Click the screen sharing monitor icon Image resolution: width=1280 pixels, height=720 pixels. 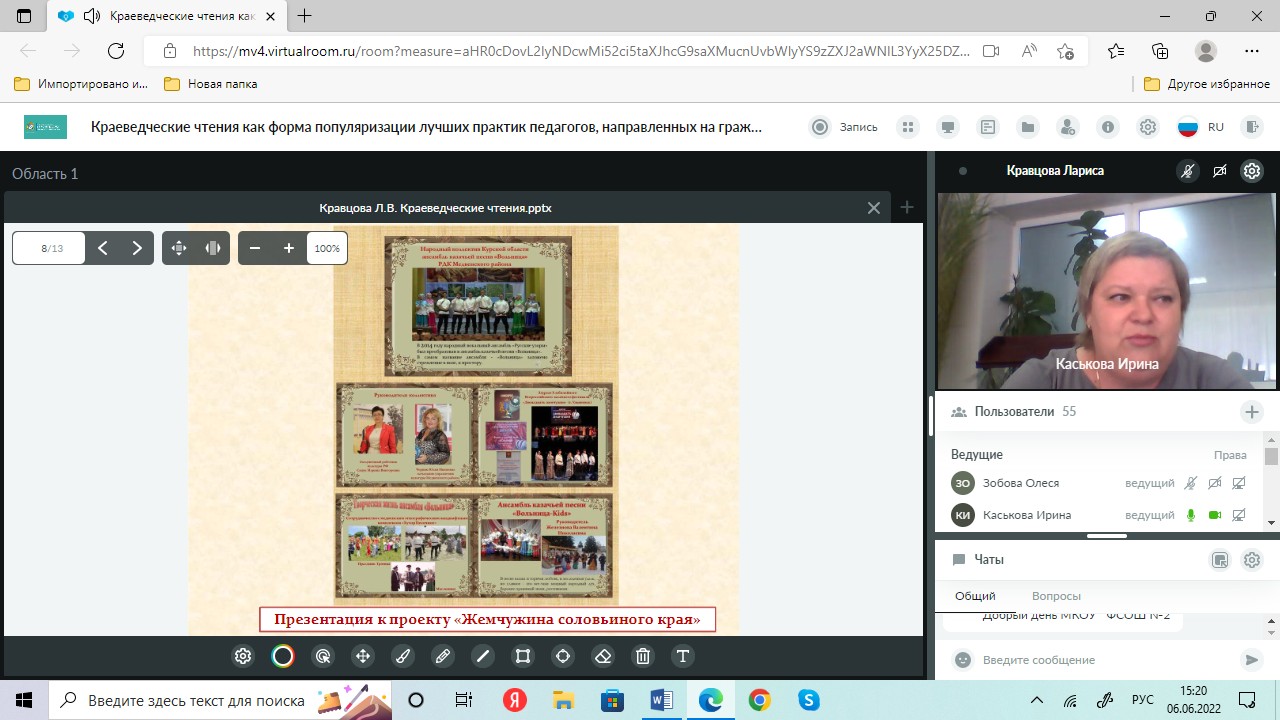pyautogui.click(x=948, y=127)
